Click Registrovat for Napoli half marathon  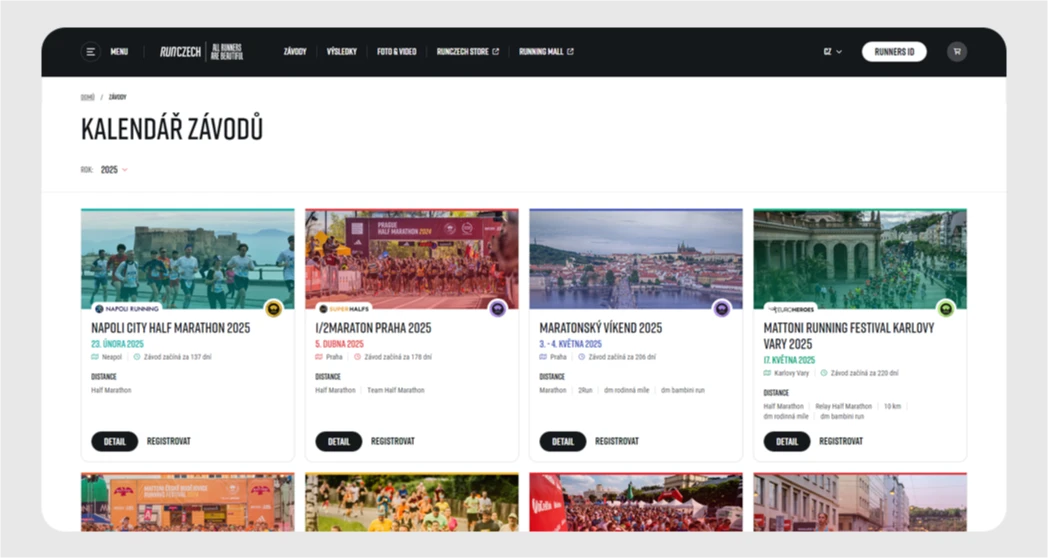[168, 441]
